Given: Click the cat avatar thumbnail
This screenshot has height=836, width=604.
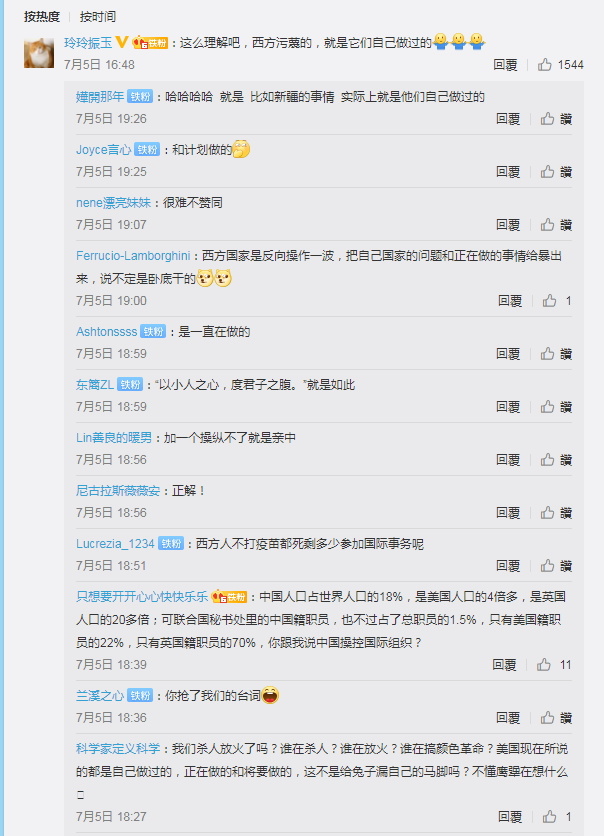Looking at the screenshot, I should [x=39, y=53].
